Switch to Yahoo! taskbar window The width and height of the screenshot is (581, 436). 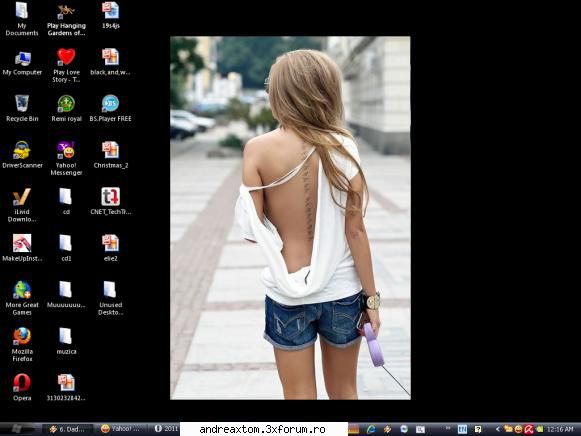point(121,429)
